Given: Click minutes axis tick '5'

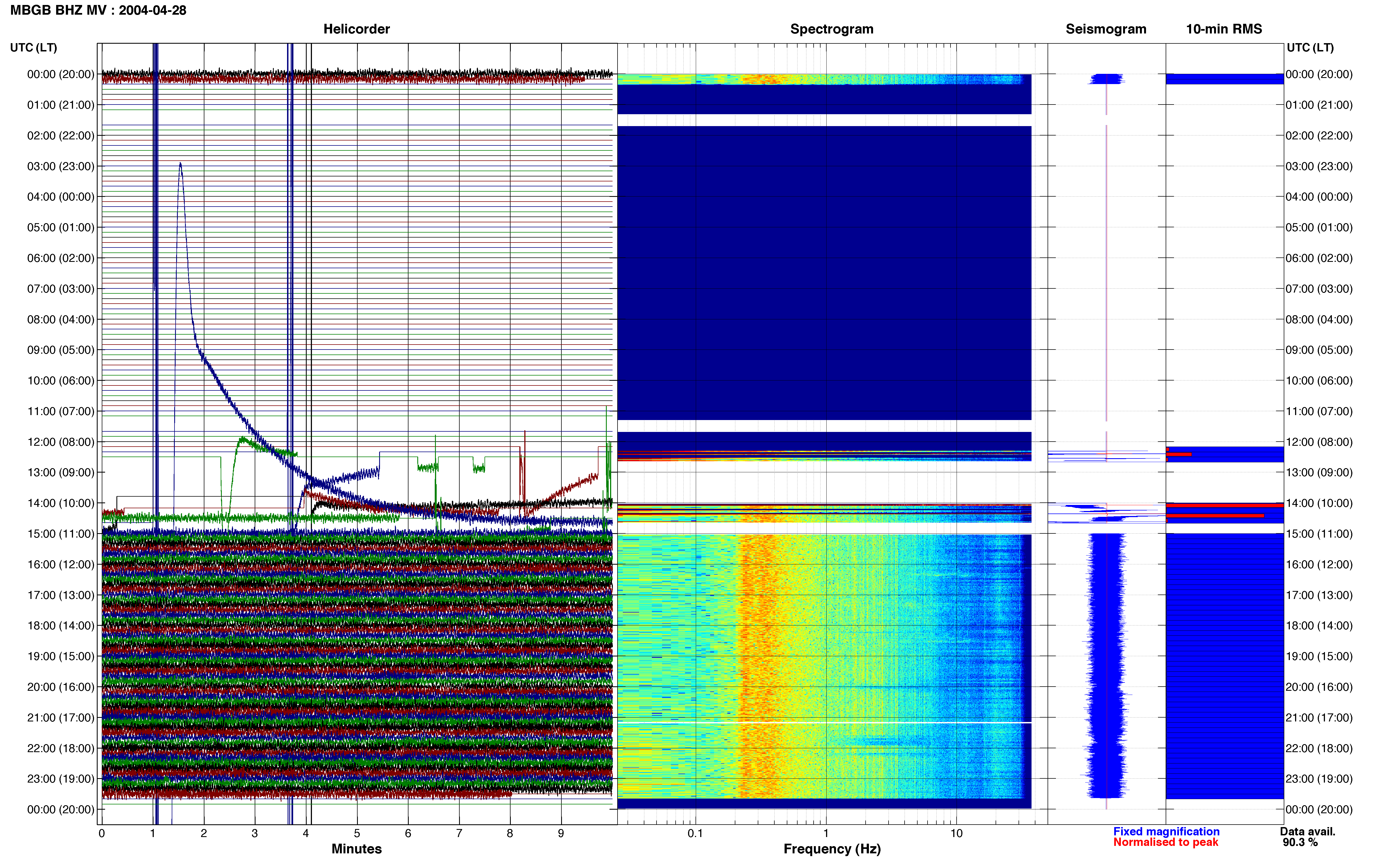Looking at the screenshot, I should [x=357, y=833].
